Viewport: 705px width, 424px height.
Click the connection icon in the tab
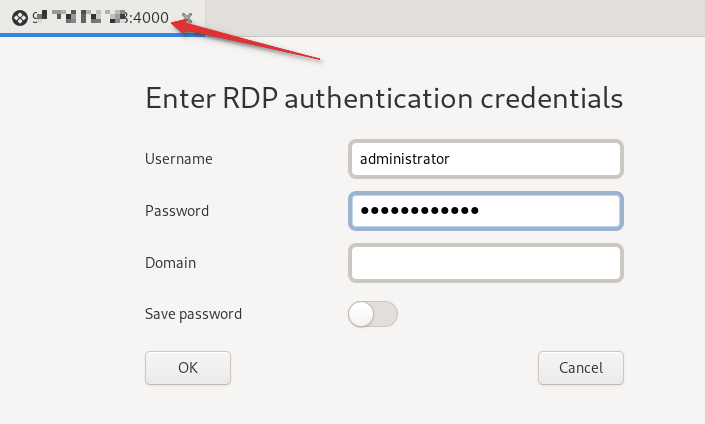tap(19, 17)
